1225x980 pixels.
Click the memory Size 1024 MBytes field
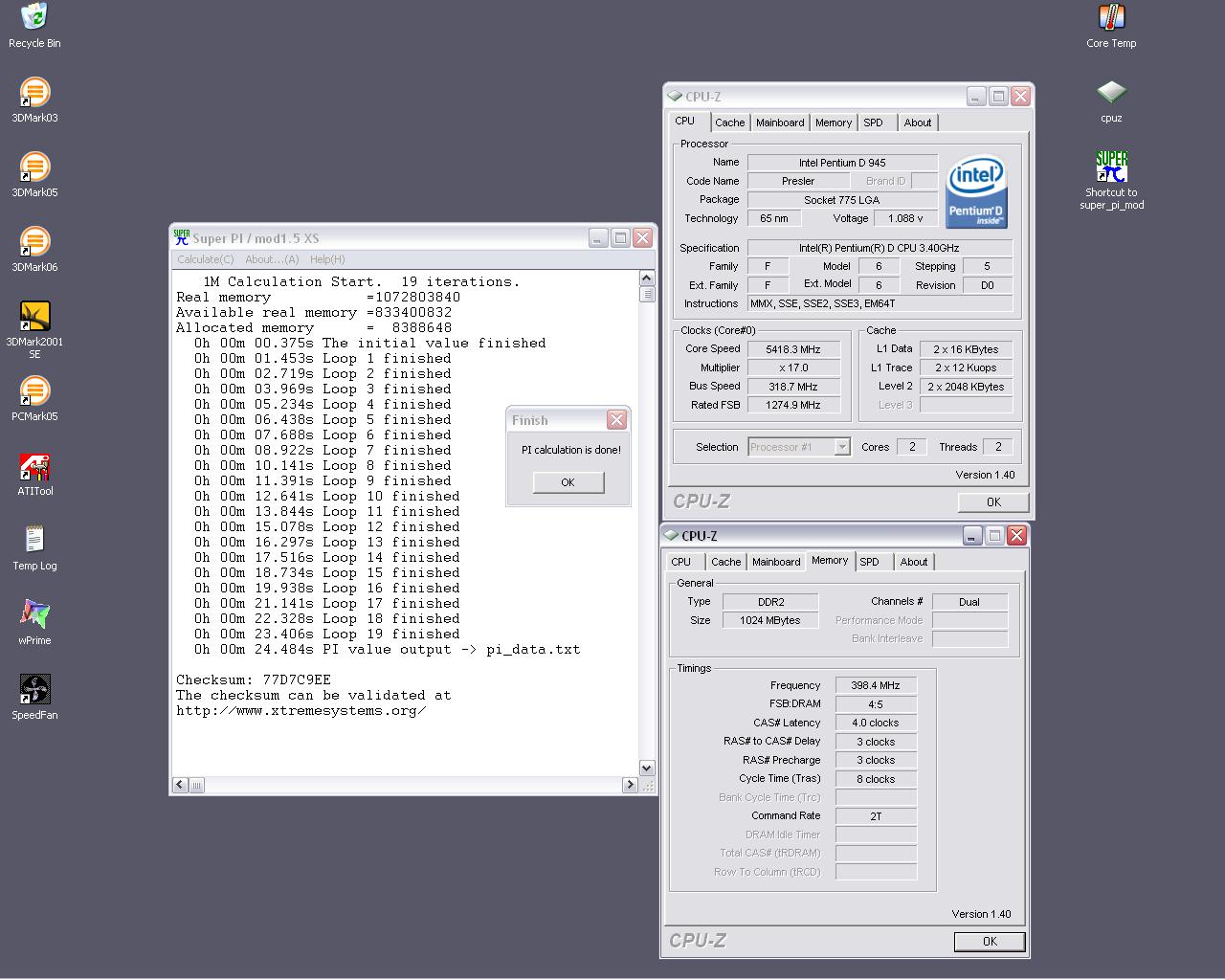770,620
